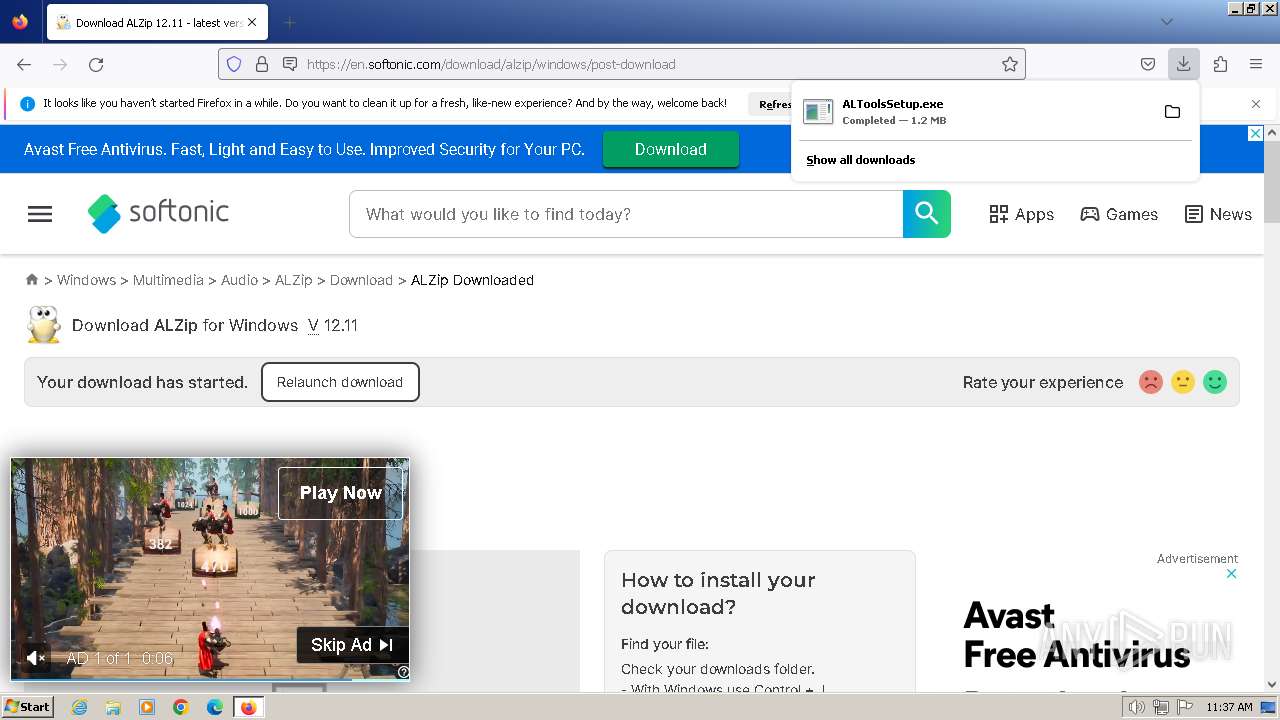Show all downloads
1280x720 pixels.
coord(860,160)
